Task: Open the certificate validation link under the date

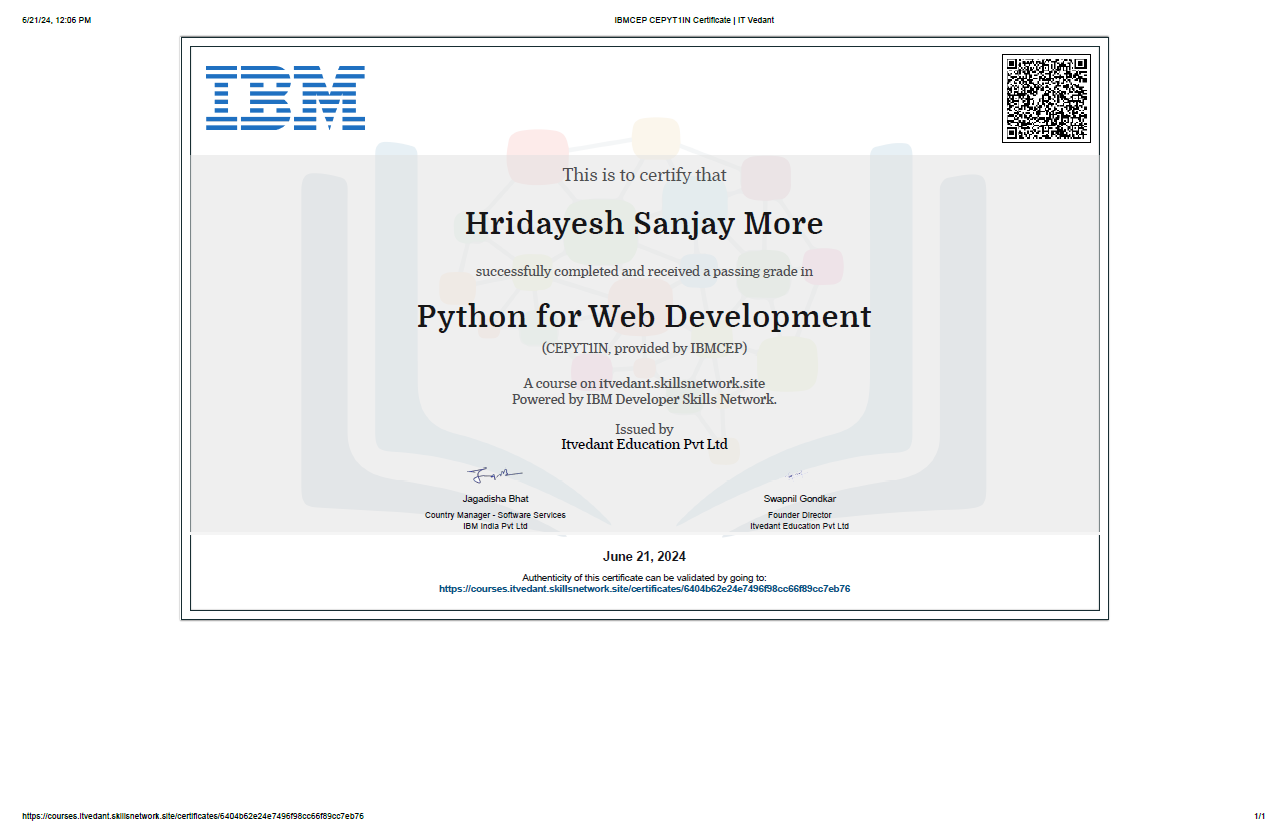Action: 644,589
